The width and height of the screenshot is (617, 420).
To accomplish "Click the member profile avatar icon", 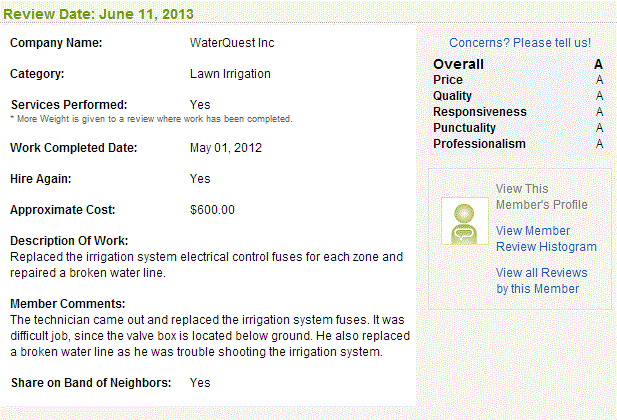I will (x=465, y=221).
